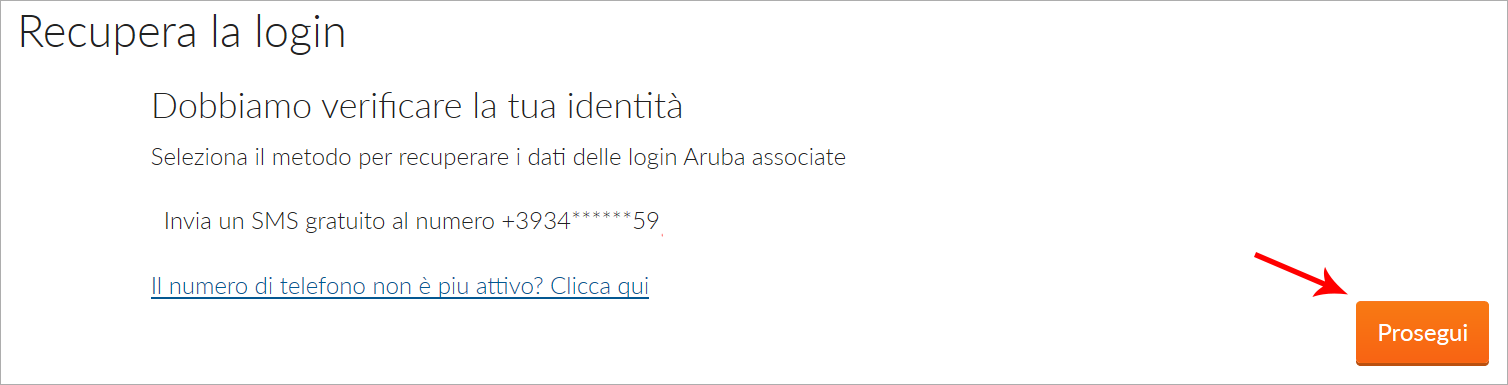Click the word "Recupera" in the title

point(98,35)
